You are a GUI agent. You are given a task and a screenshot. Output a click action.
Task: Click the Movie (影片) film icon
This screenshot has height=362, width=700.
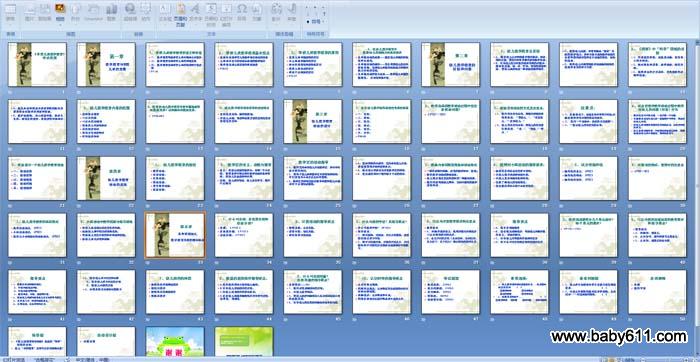(276, 12)
